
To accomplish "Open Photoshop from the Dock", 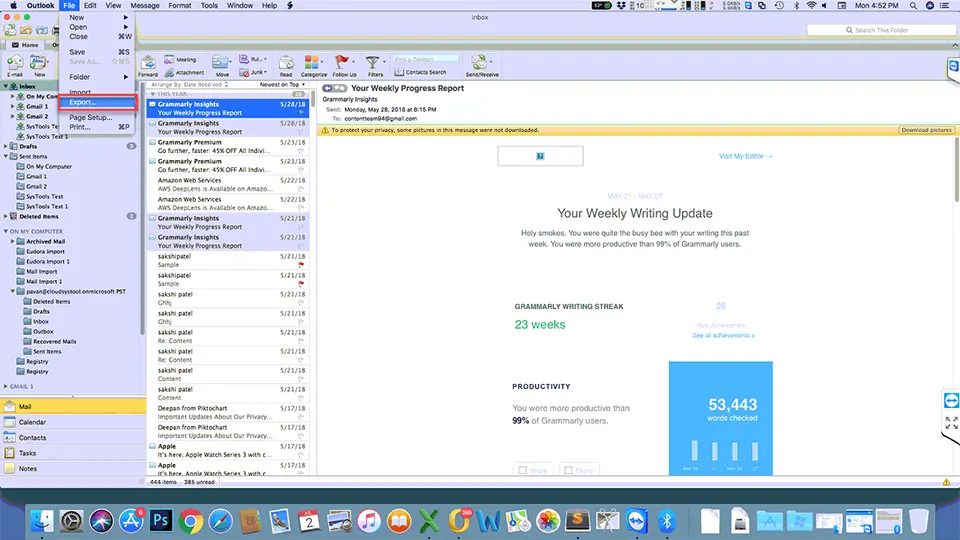I will click(160, 521).
